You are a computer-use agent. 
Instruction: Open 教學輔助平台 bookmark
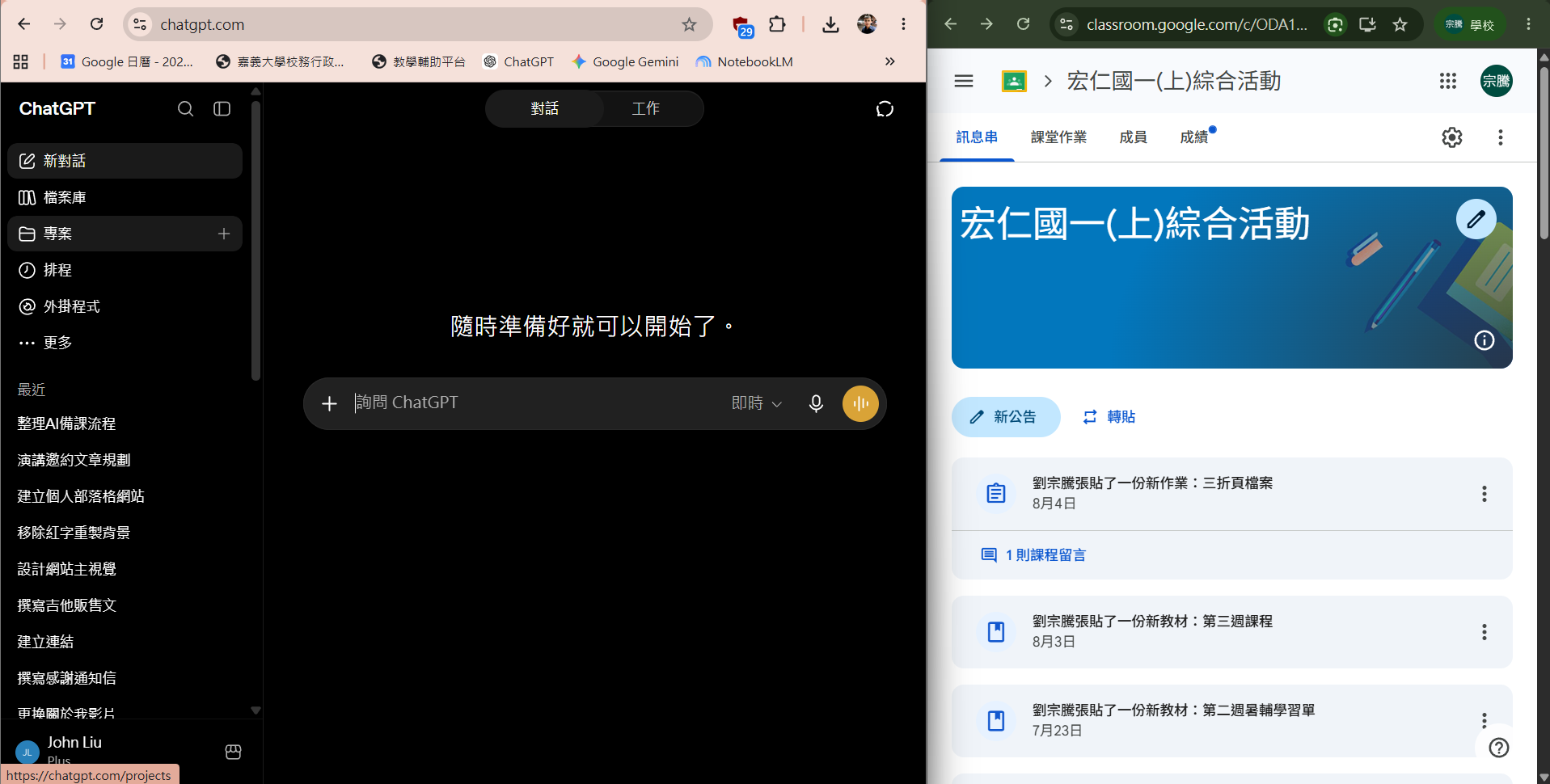coord(419,61)
